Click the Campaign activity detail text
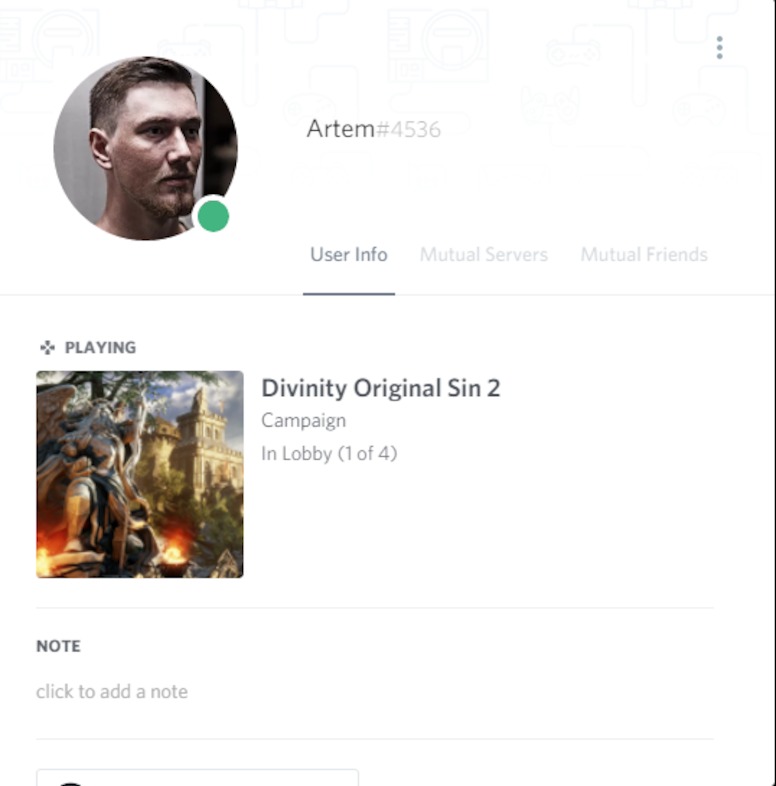Viewport: 776px width, 786px height. pos(303,421)
